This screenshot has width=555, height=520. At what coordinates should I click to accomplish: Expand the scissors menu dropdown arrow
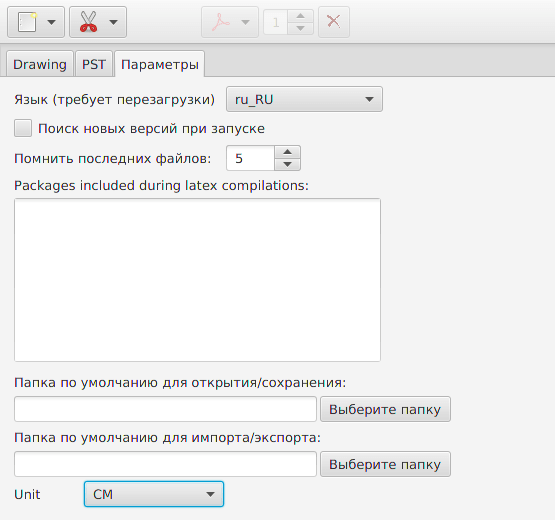pos(113,22)
